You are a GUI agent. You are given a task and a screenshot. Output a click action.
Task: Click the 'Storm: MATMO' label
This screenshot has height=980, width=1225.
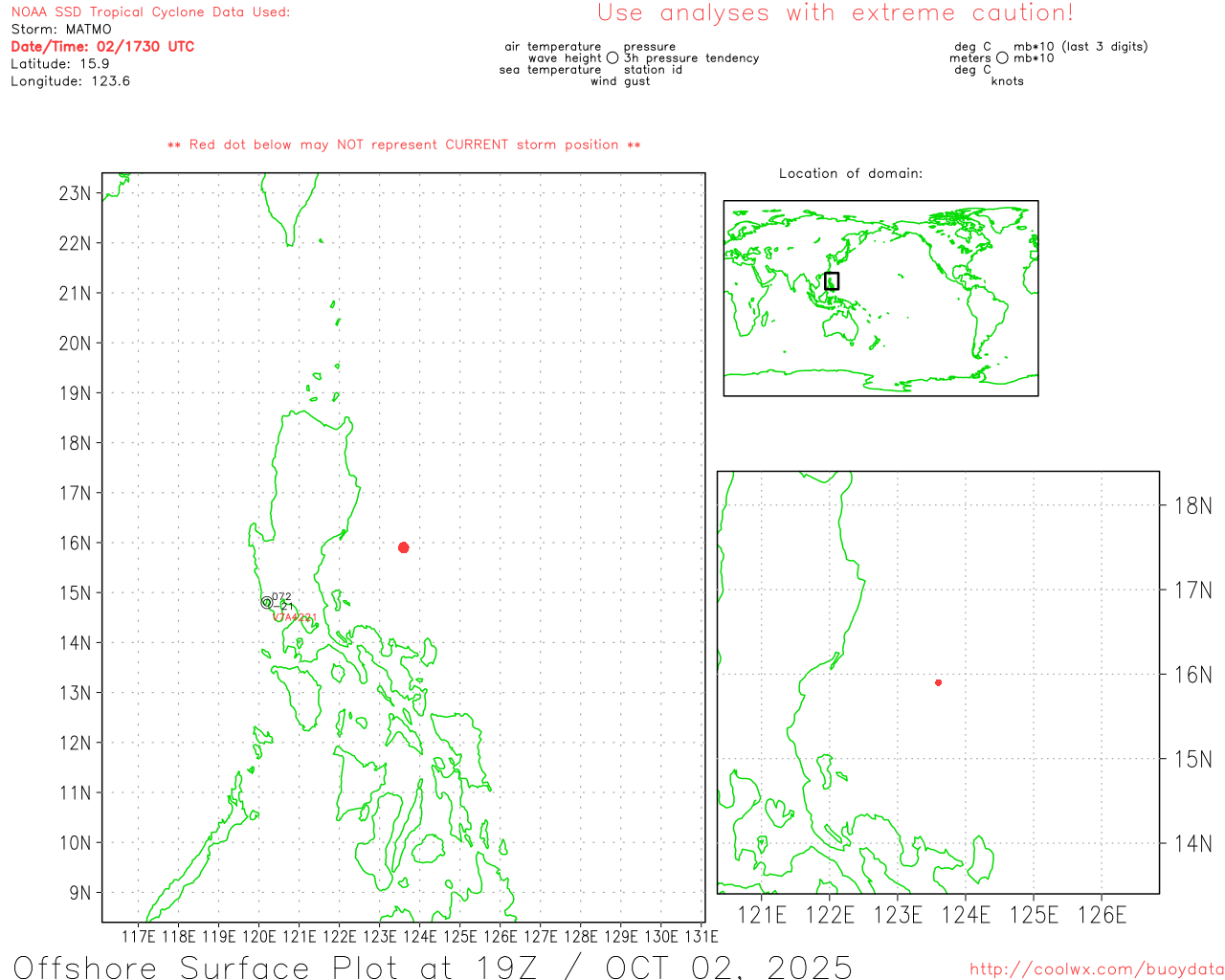pyautogui.click(x=61, y=30)
